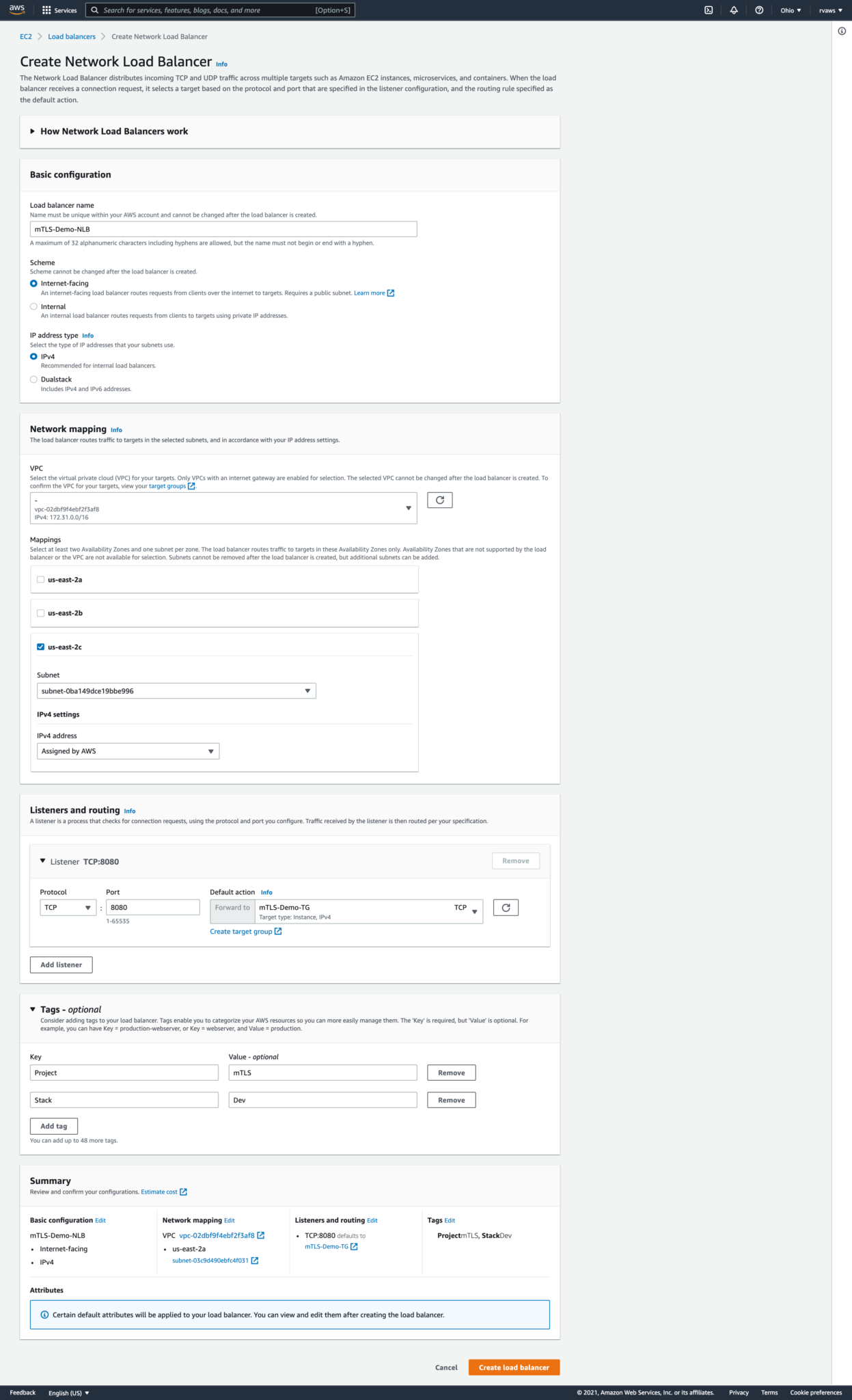Remove the Stack tag
The width and height of the screenshot is (852, 1400).
point(452,1100)
